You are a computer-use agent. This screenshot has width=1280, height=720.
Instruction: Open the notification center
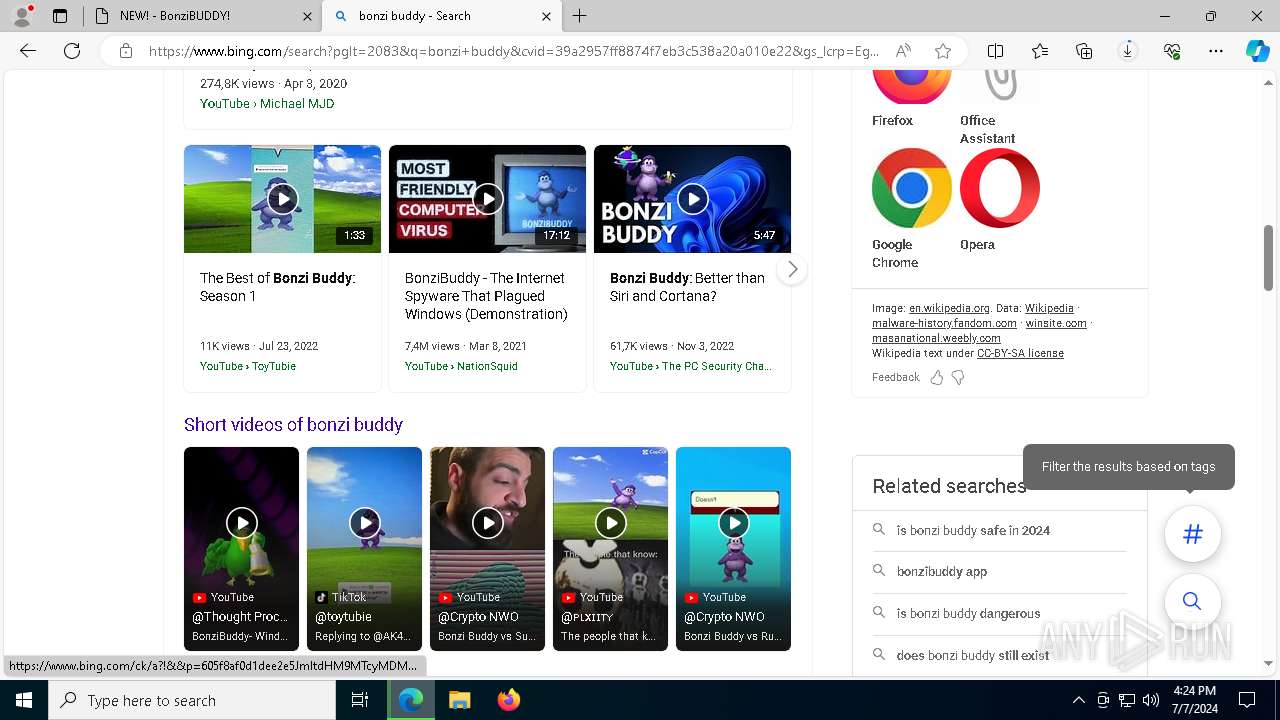click(x=1247, y=700)
